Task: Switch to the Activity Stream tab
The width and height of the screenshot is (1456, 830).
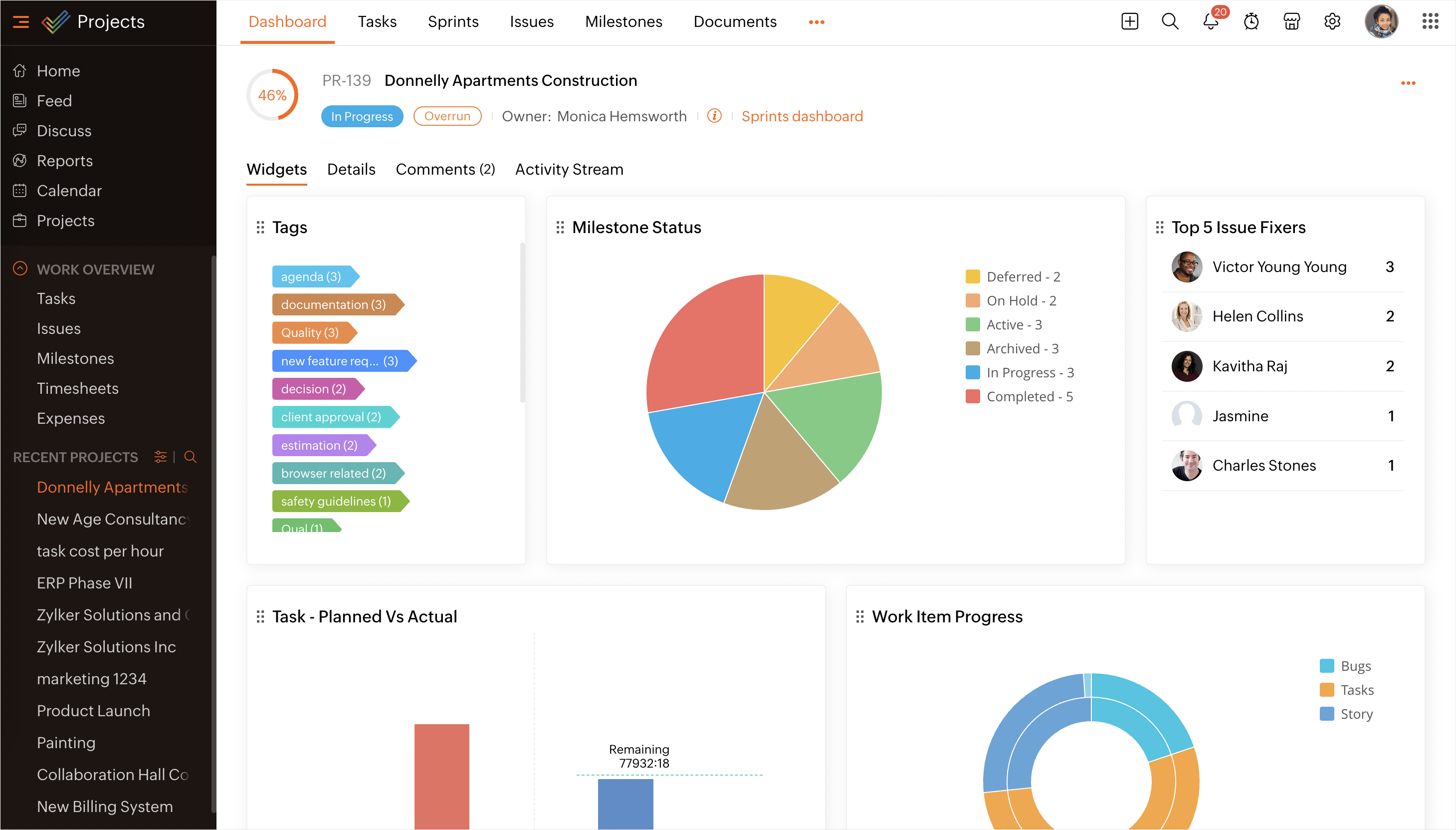Action: [x=569, y=169]
